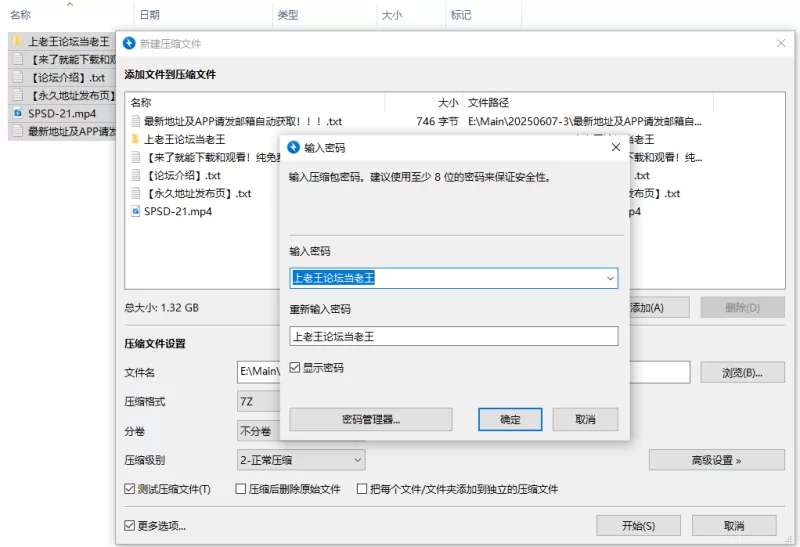Click the 重新输入密码 field
Screen dimensions: 800x547
coord(454,336)
